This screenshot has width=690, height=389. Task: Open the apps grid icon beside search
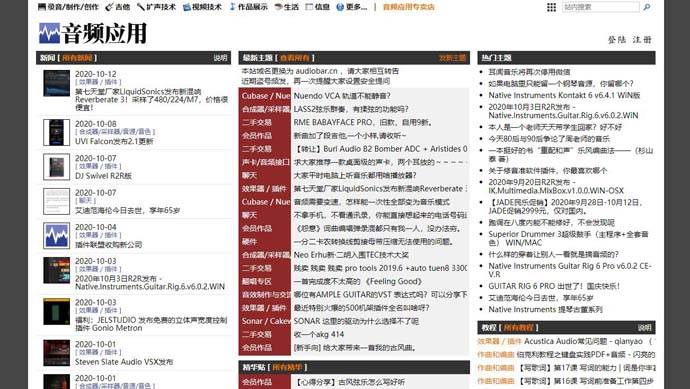pos(551,7)
